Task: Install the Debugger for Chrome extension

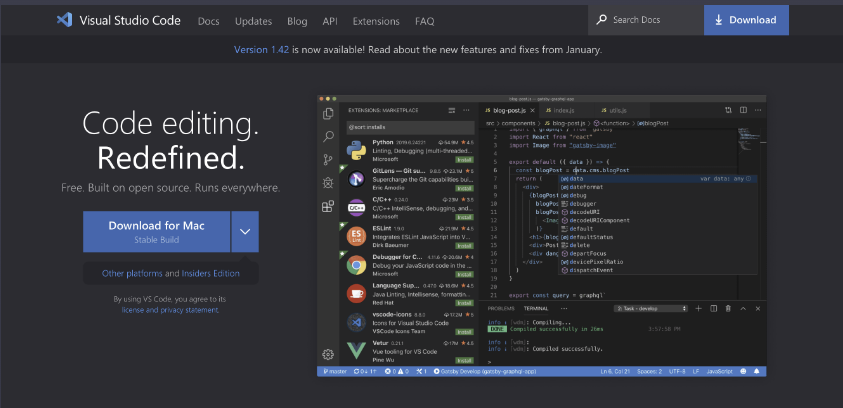Action: pyautogui.click(x=464, y=274)
